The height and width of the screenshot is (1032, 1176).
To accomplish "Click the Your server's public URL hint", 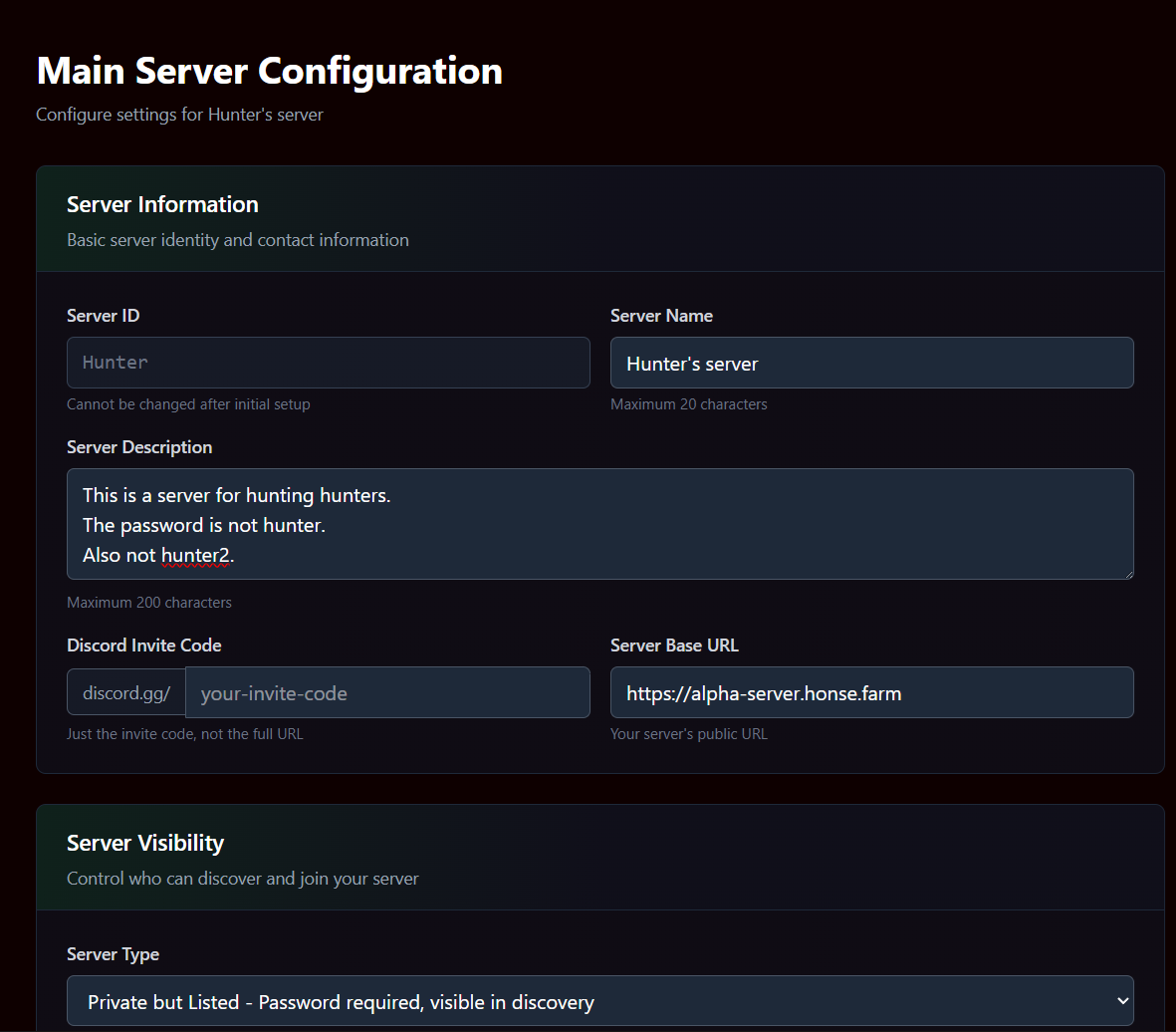I will 688,733.
